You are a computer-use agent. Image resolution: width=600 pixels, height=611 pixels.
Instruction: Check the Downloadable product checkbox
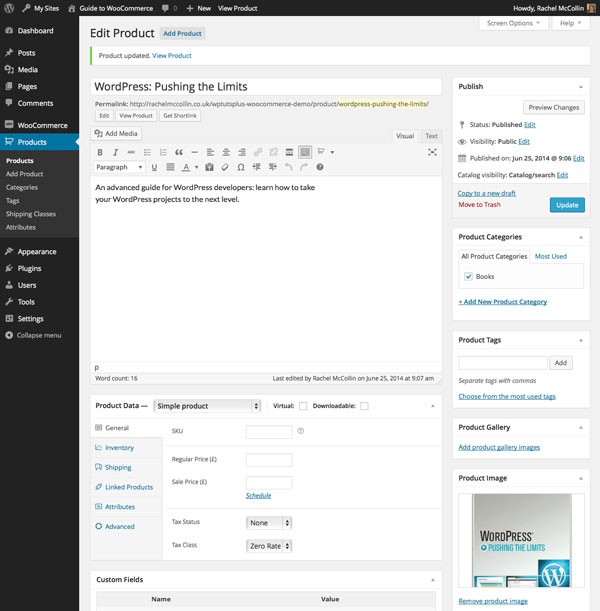364,406
